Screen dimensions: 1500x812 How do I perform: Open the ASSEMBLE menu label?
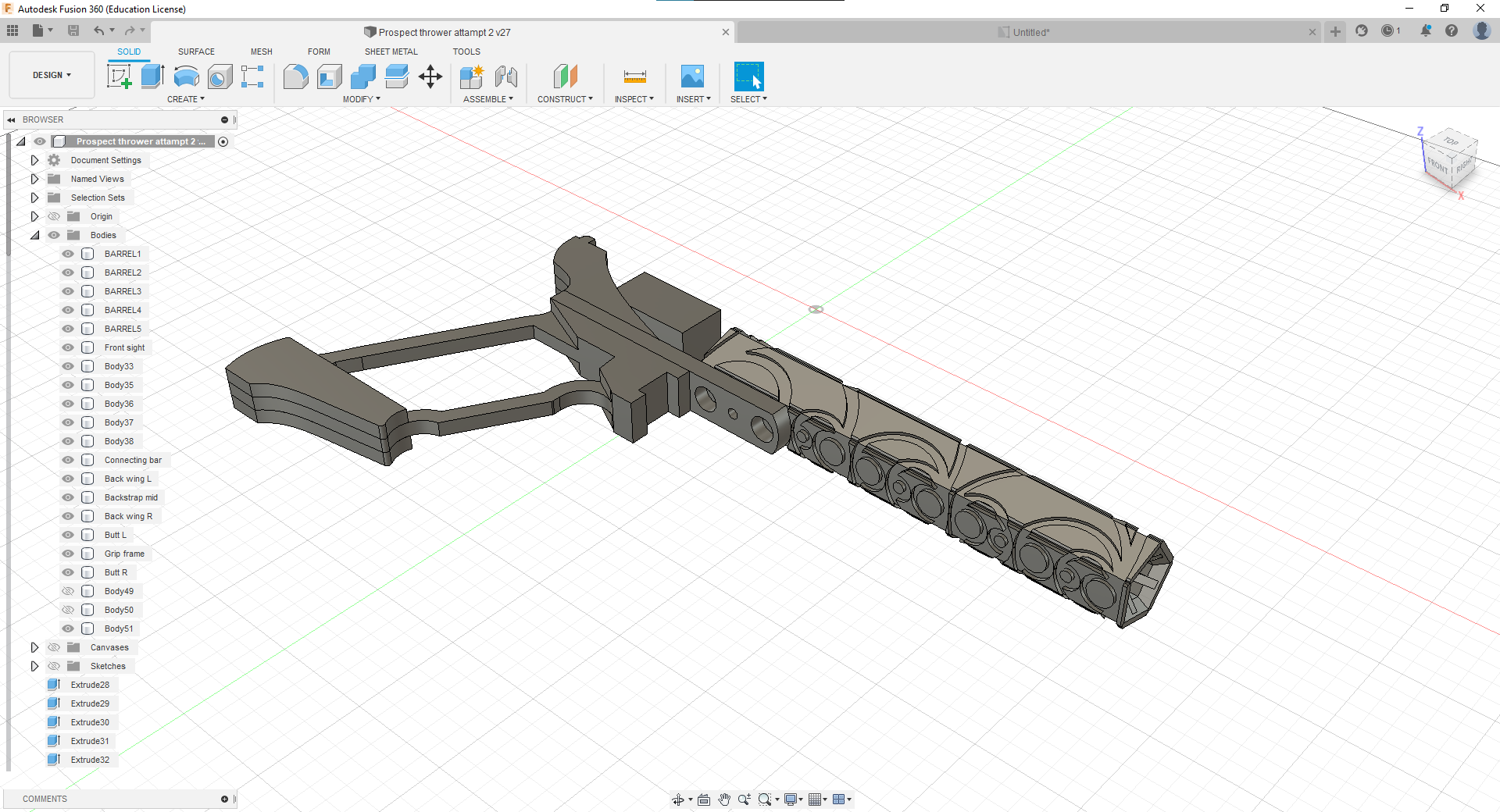[488, 99]
